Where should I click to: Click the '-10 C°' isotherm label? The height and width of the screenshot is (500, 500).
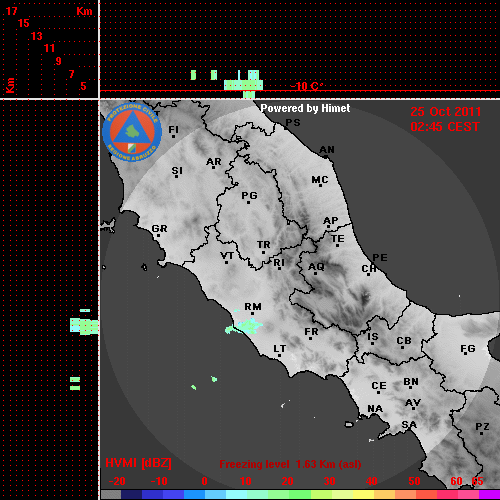click(x=306, y=87)
